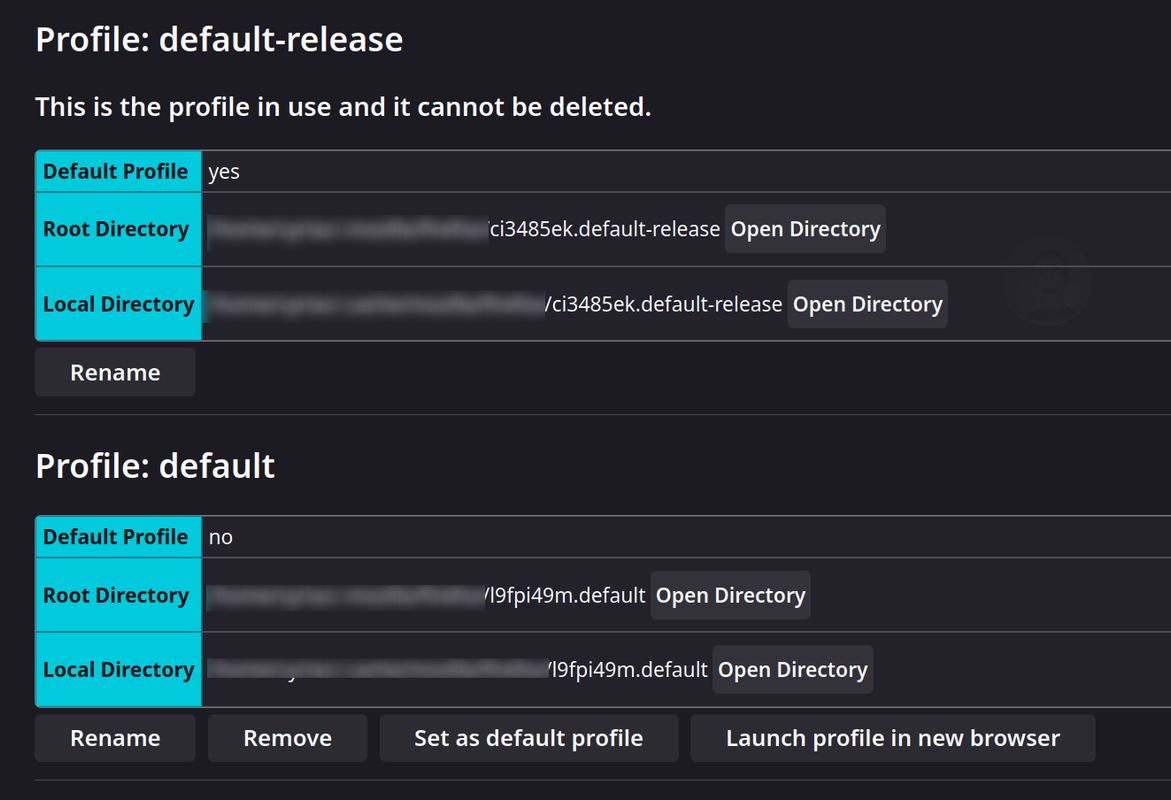
Task: Open Root Directory of l9fpi49m.default profile
Action: pos(730,595)
